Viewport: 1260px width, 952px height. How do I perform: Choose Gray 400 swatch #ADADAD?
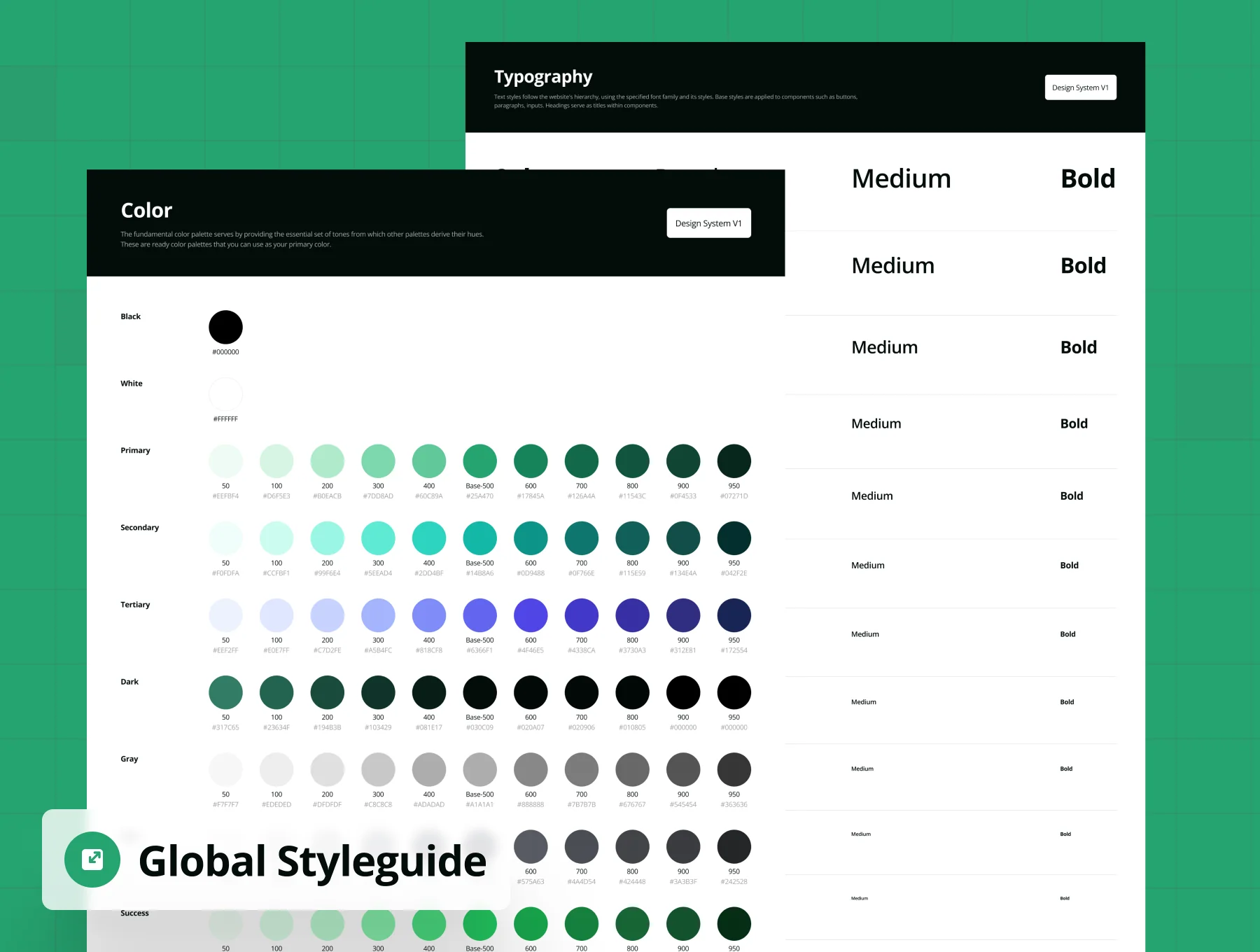(x=429, y=769)
